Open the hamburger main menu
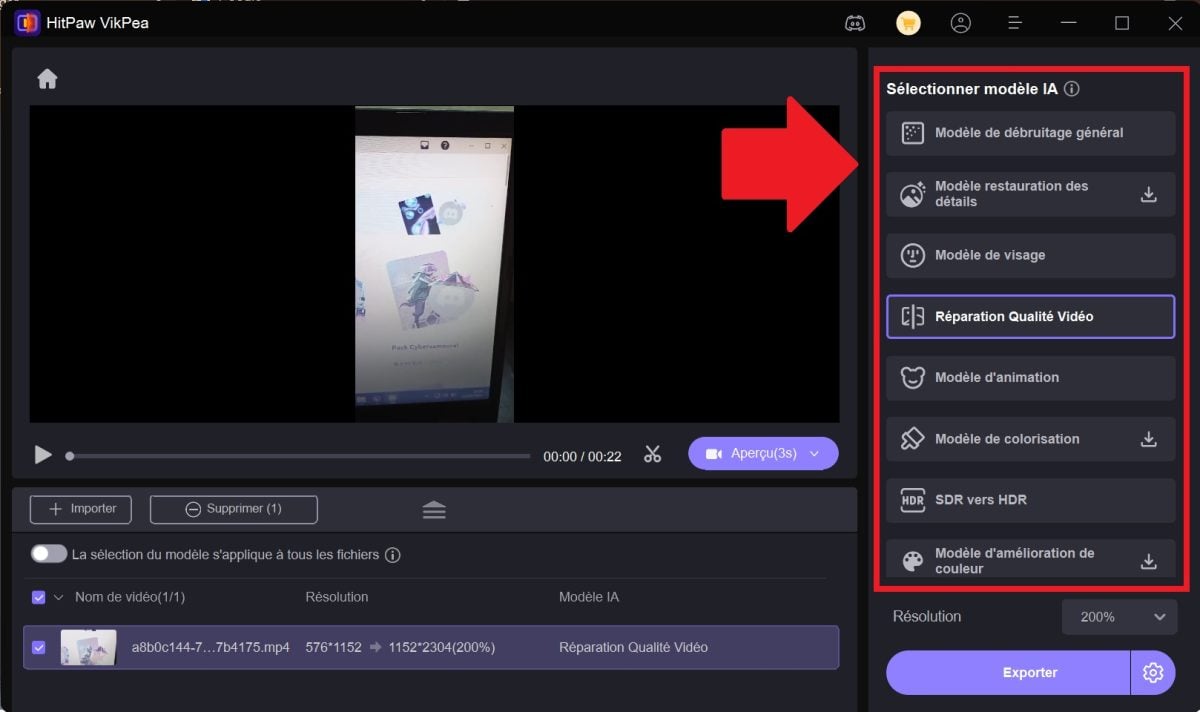1200x712 pixels. pos(1014,23)
